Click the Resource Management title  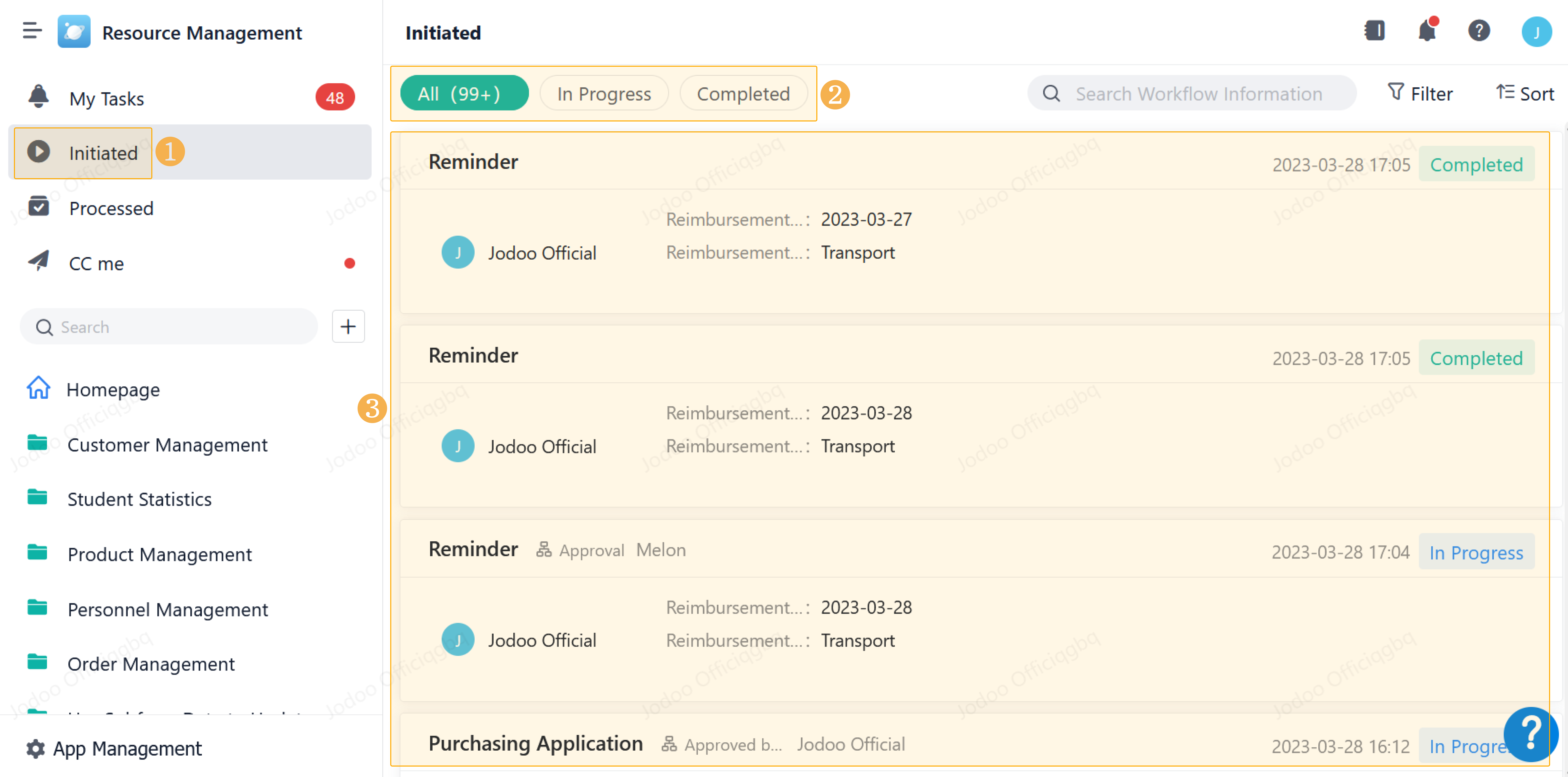point(202,32)
